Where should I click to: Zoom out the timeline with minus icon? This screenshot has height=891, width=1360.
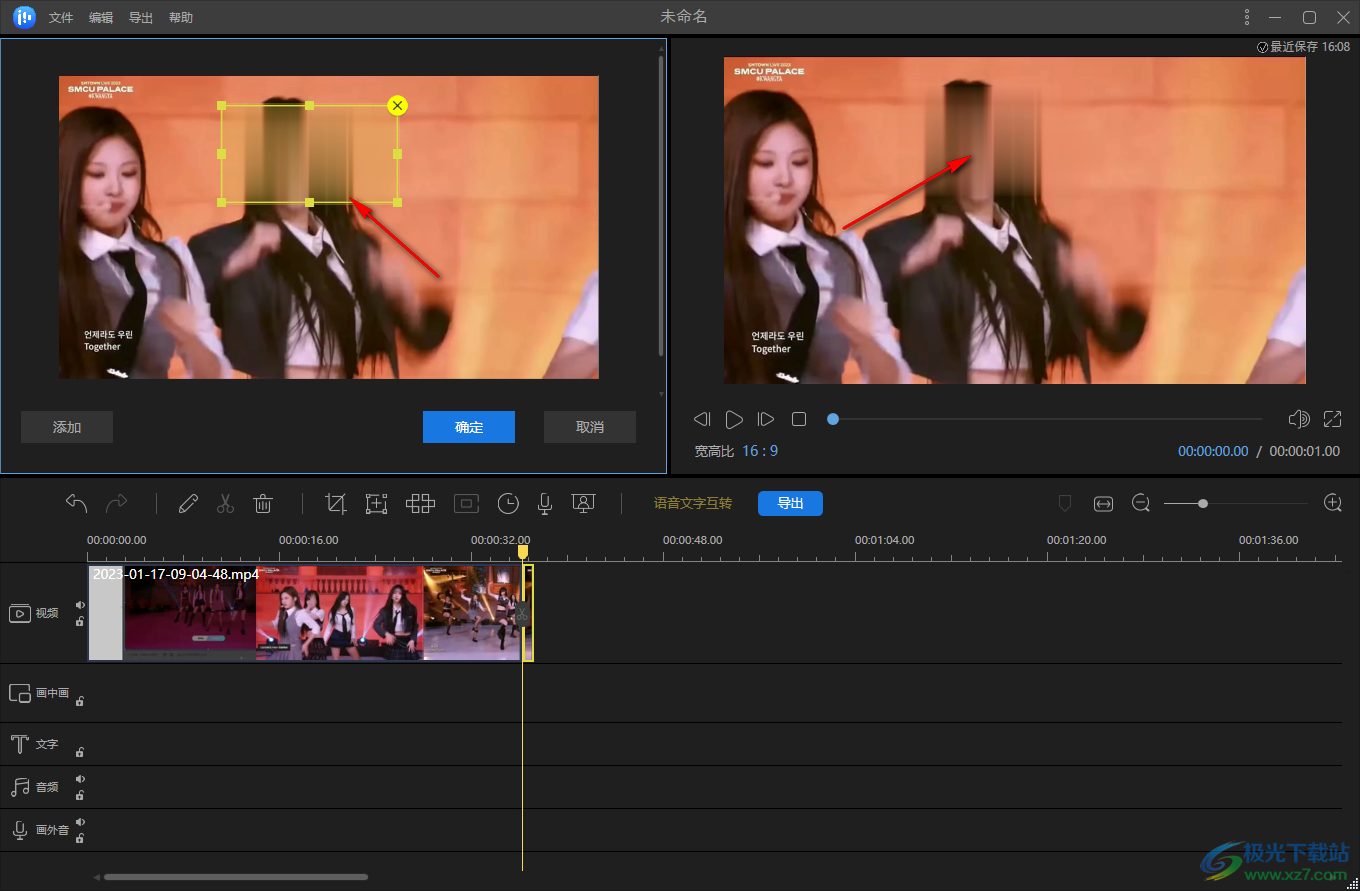(1141, 503)
